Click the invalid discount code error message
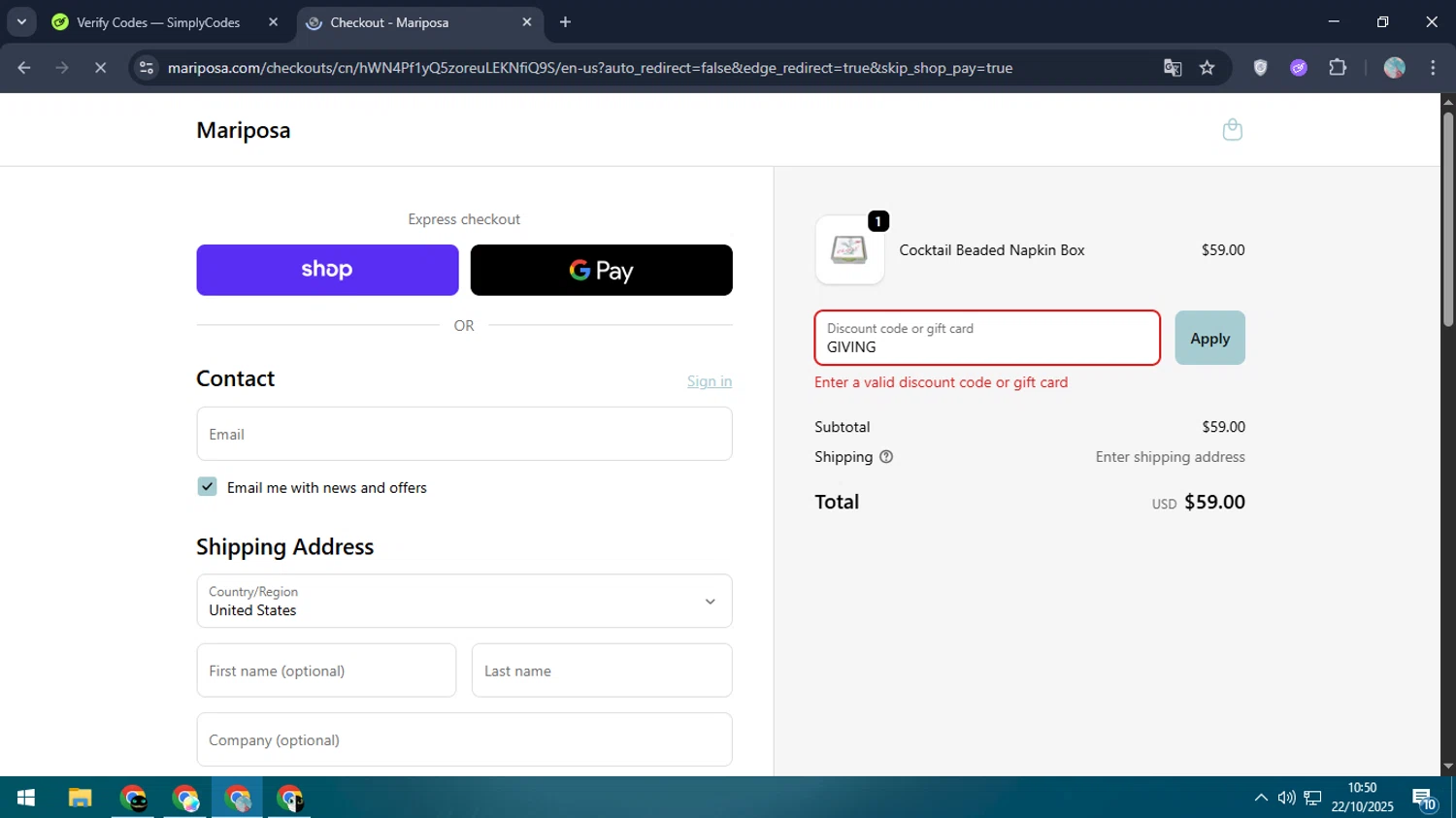The image size is (1456, 818). tap(942, 382)
